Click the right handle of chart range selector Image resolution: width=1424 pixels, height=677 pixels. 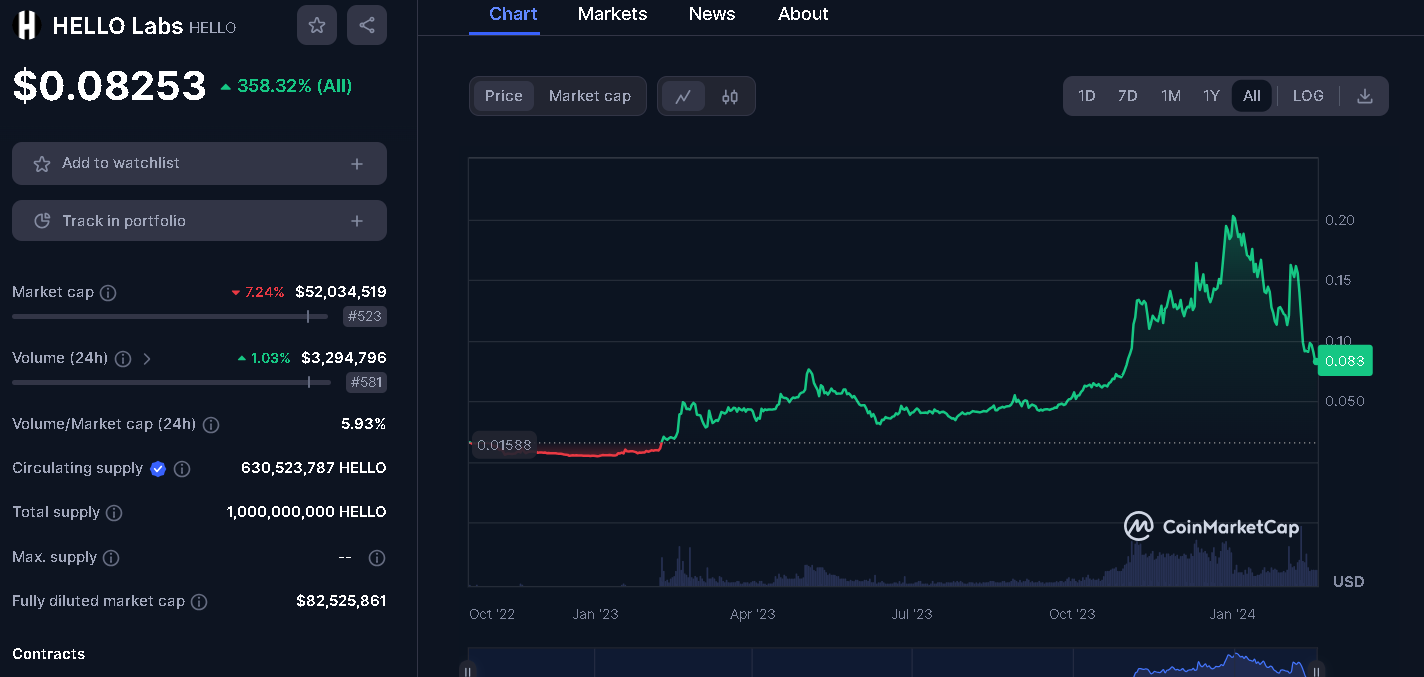pos(1318,669)
